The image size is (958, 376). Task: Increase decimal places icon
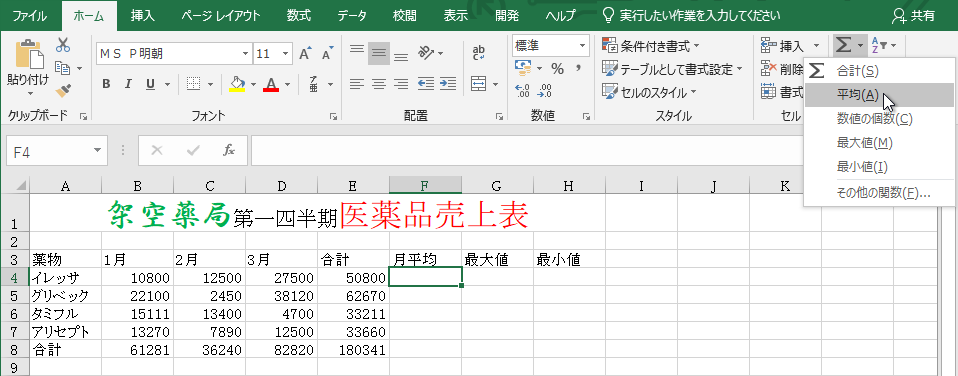[523, 90]
